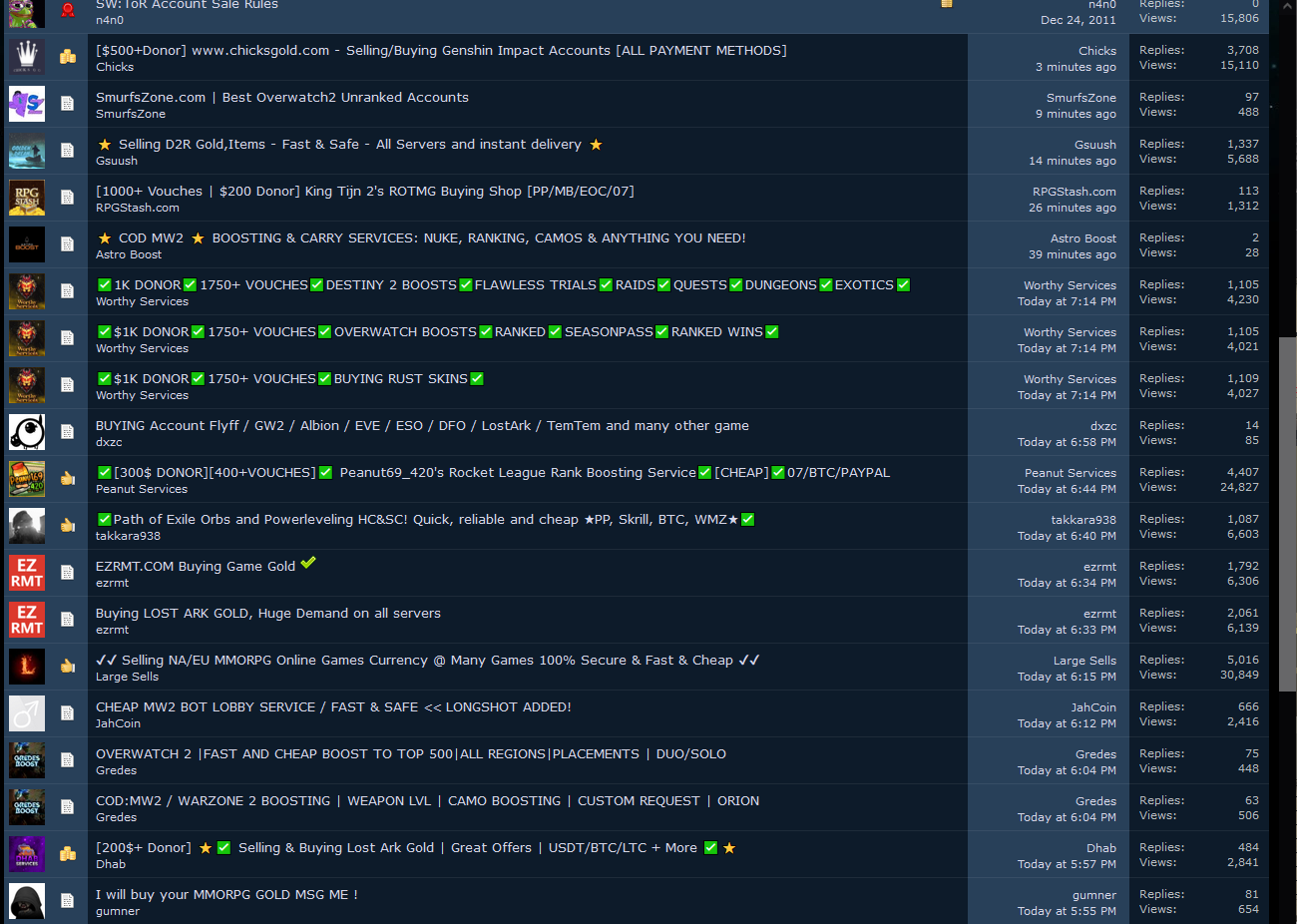Screen dimensions: 1297x924
Task: Click the Peanut Services avatar image
Action: click(27, 479)
